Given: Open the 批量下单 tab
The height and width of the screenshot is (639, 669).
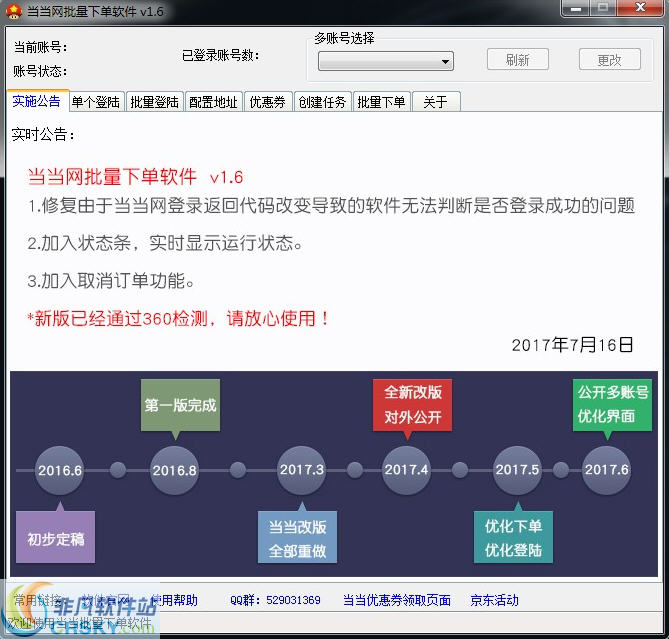Looking at the screenshot, I should click(381, 102).
